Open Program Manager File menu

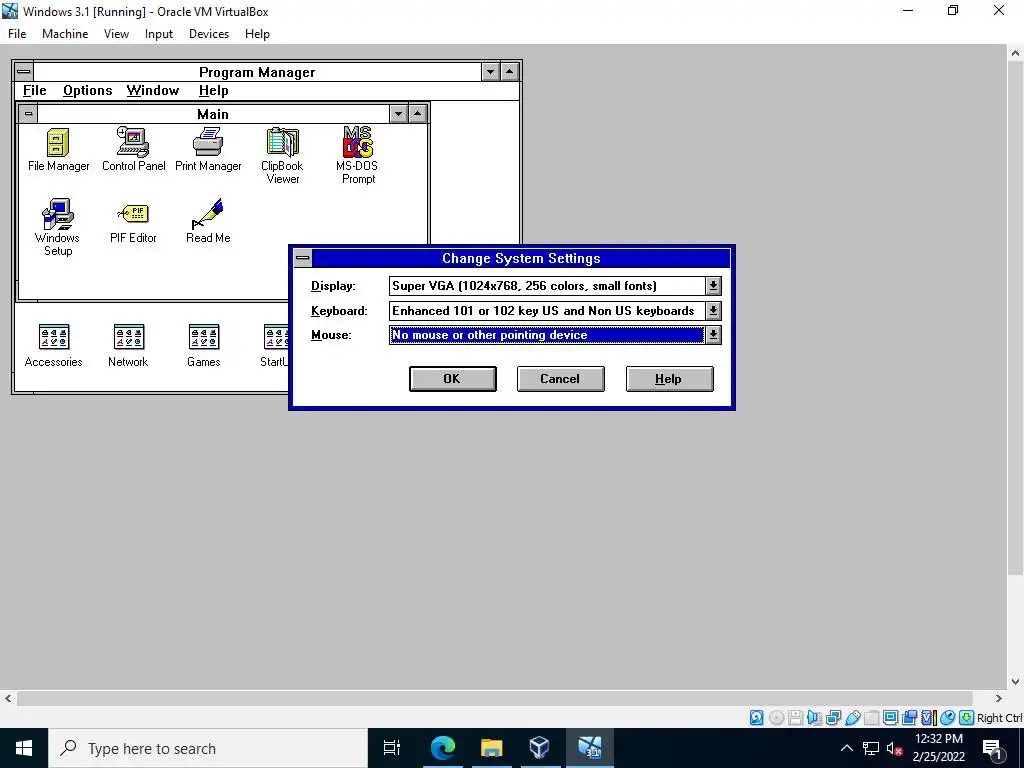tap(35, 91)
